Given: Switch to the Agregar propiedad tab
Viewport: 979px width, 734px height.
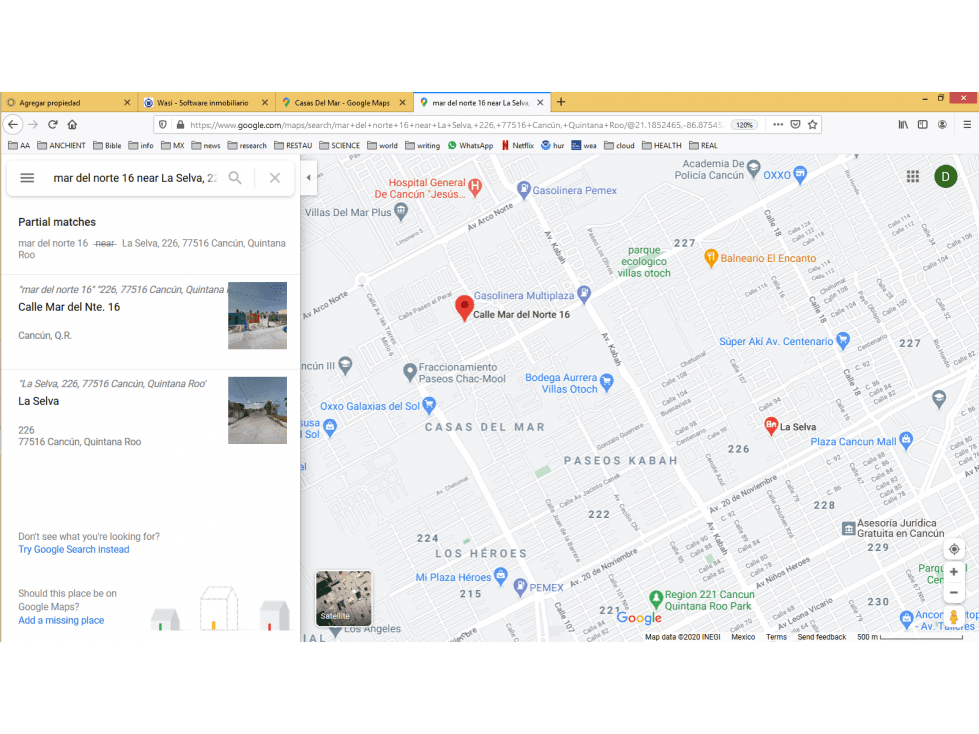Looking at the screenshot, I should (x=68, y=102).
